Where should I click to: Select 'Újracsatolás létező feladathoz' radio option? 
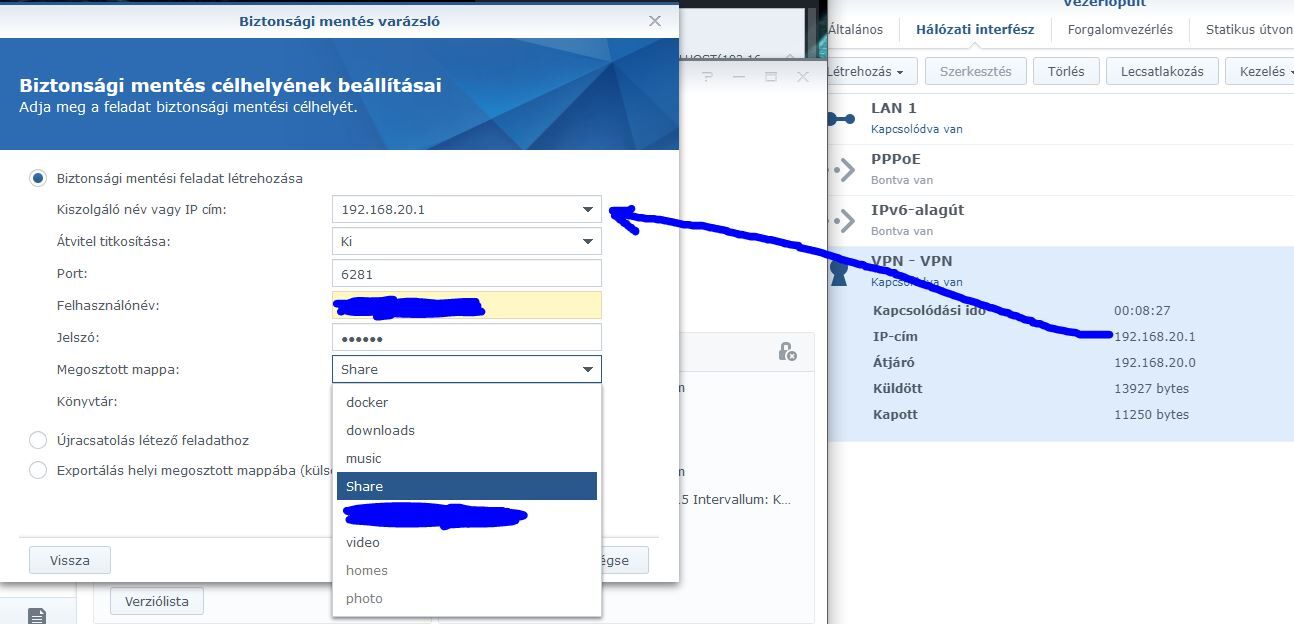[x=38, y=440]
